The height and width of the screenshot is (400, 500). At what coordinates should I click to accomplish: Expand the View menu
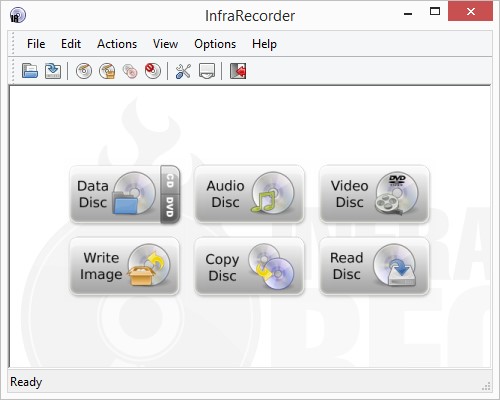point(165,44)
